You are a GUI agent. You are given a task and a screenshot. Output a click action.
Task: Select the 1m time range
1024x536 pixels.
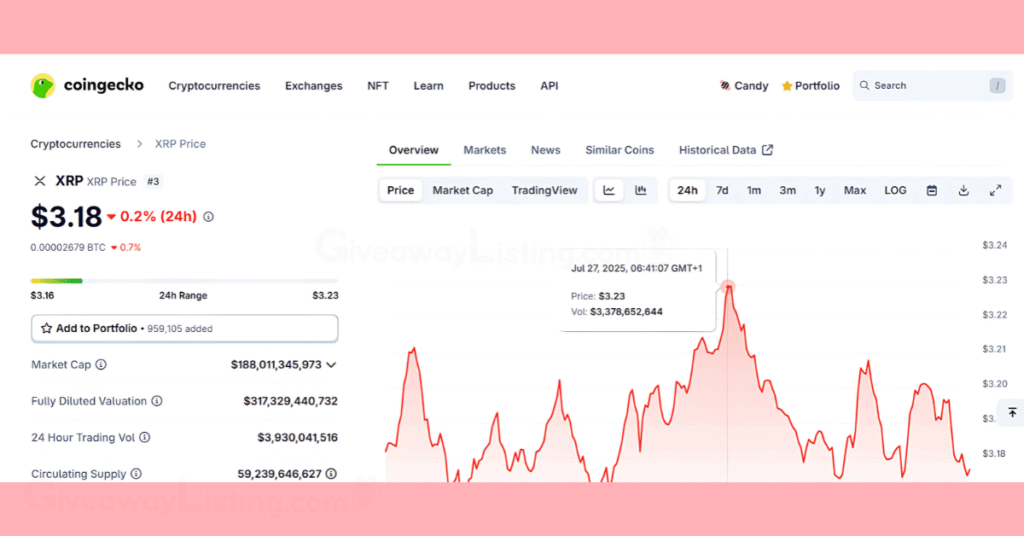click(754, 190)
